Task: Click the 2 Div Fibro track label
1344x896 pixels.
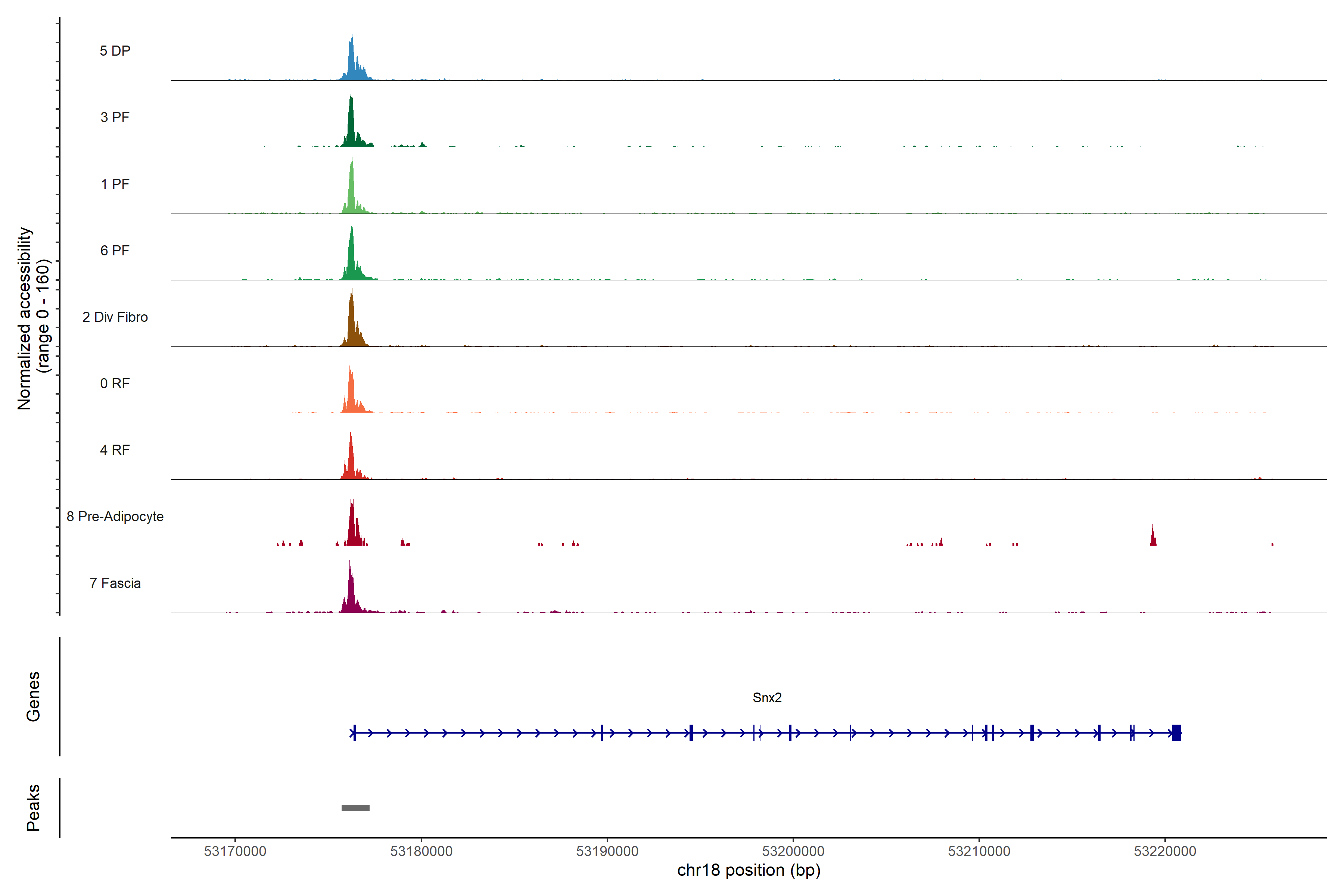Action: coord(115,317)
